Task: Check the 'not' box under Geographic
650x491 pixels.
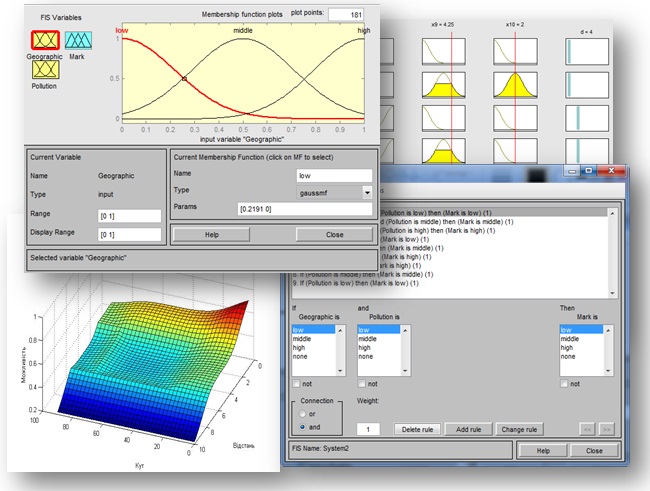Action: coord(296,383)
